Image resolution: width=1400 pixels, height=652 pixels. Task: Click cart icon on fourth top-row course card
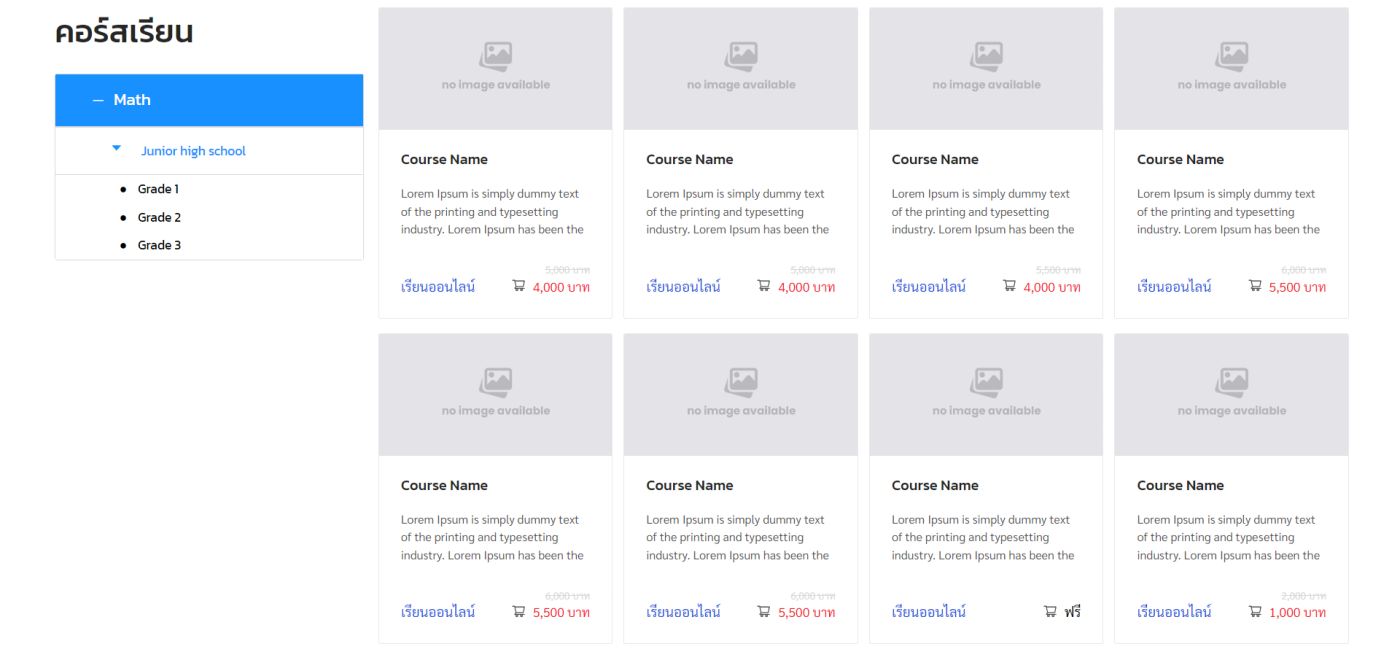click(1255, 286)
